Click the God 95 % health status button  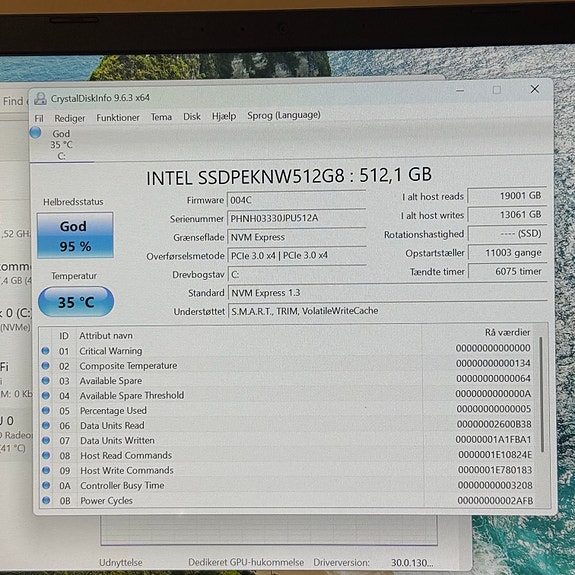[x=75, y=235]
